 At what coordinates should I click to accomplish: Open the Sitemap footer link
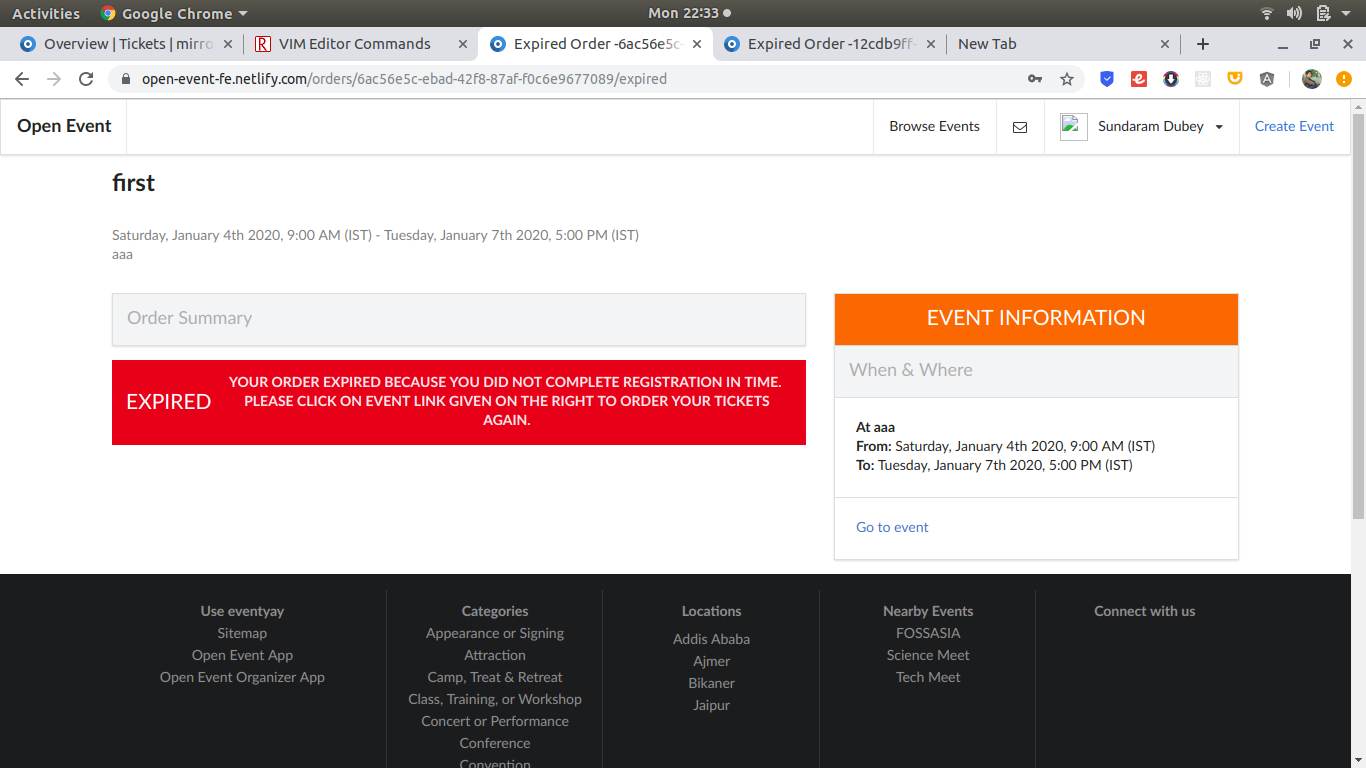(242, 633)
